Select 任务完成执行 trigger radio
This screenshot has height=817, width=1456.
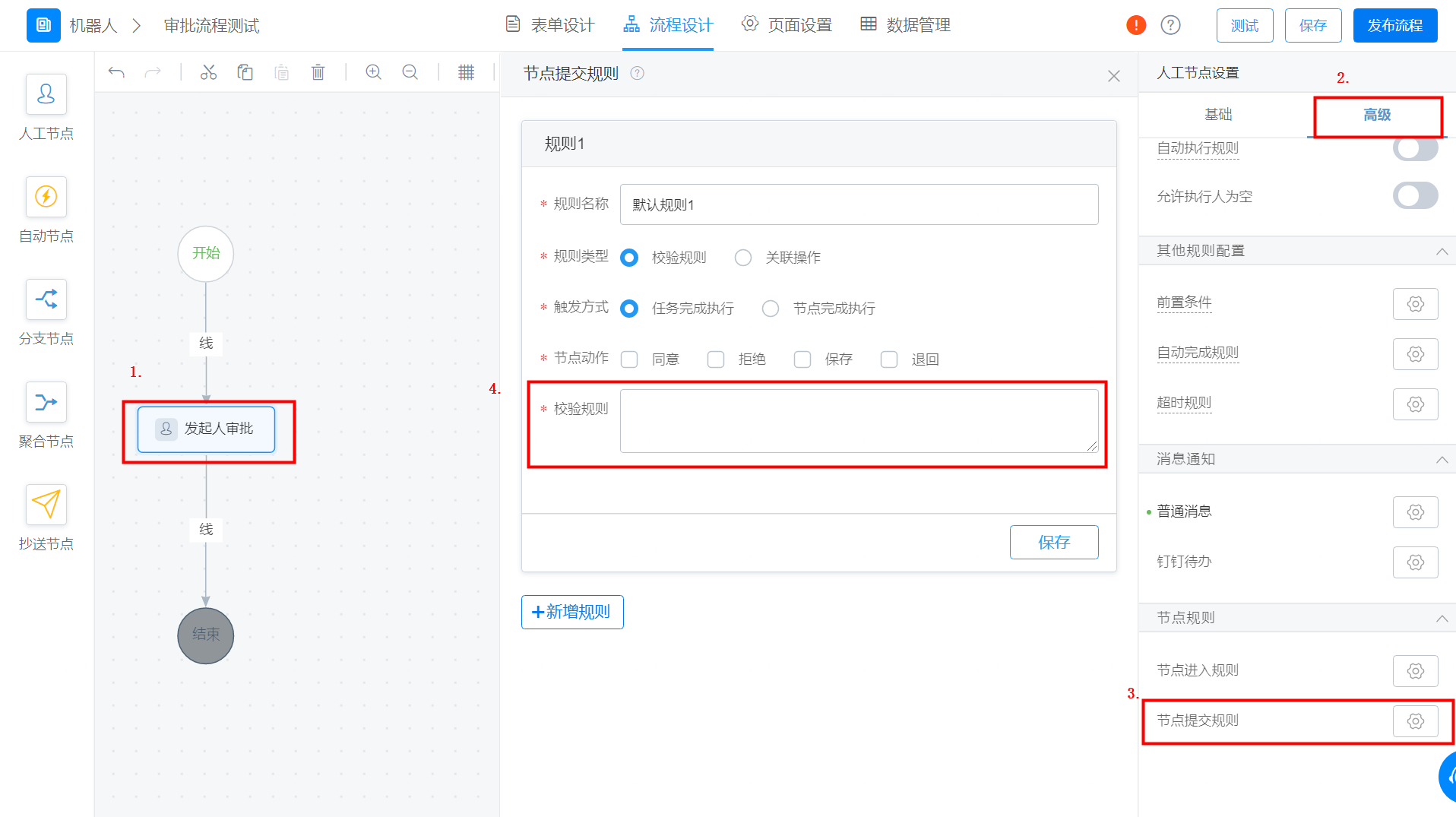(x=629, y=309)
